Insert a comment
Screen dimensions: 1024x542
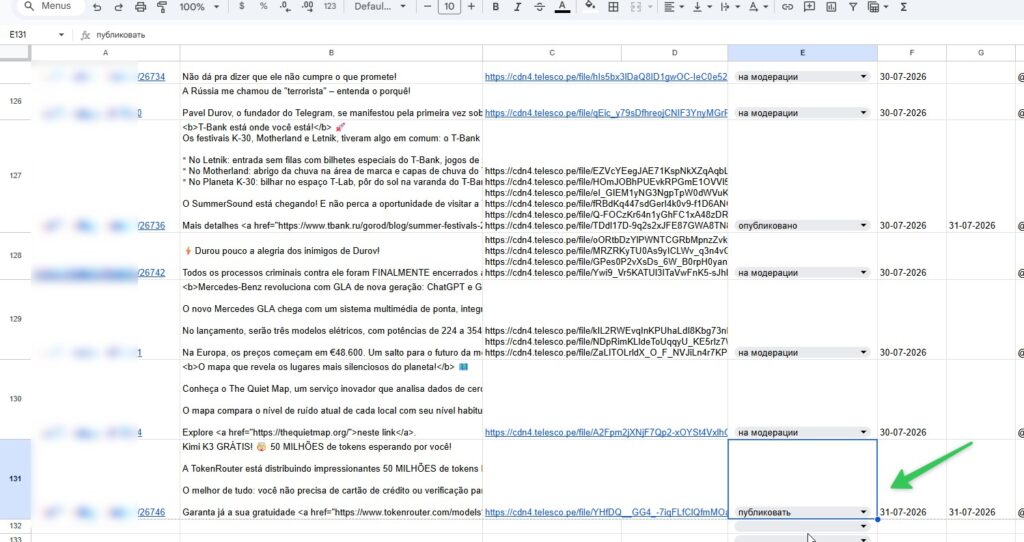(x=809, y=7)
